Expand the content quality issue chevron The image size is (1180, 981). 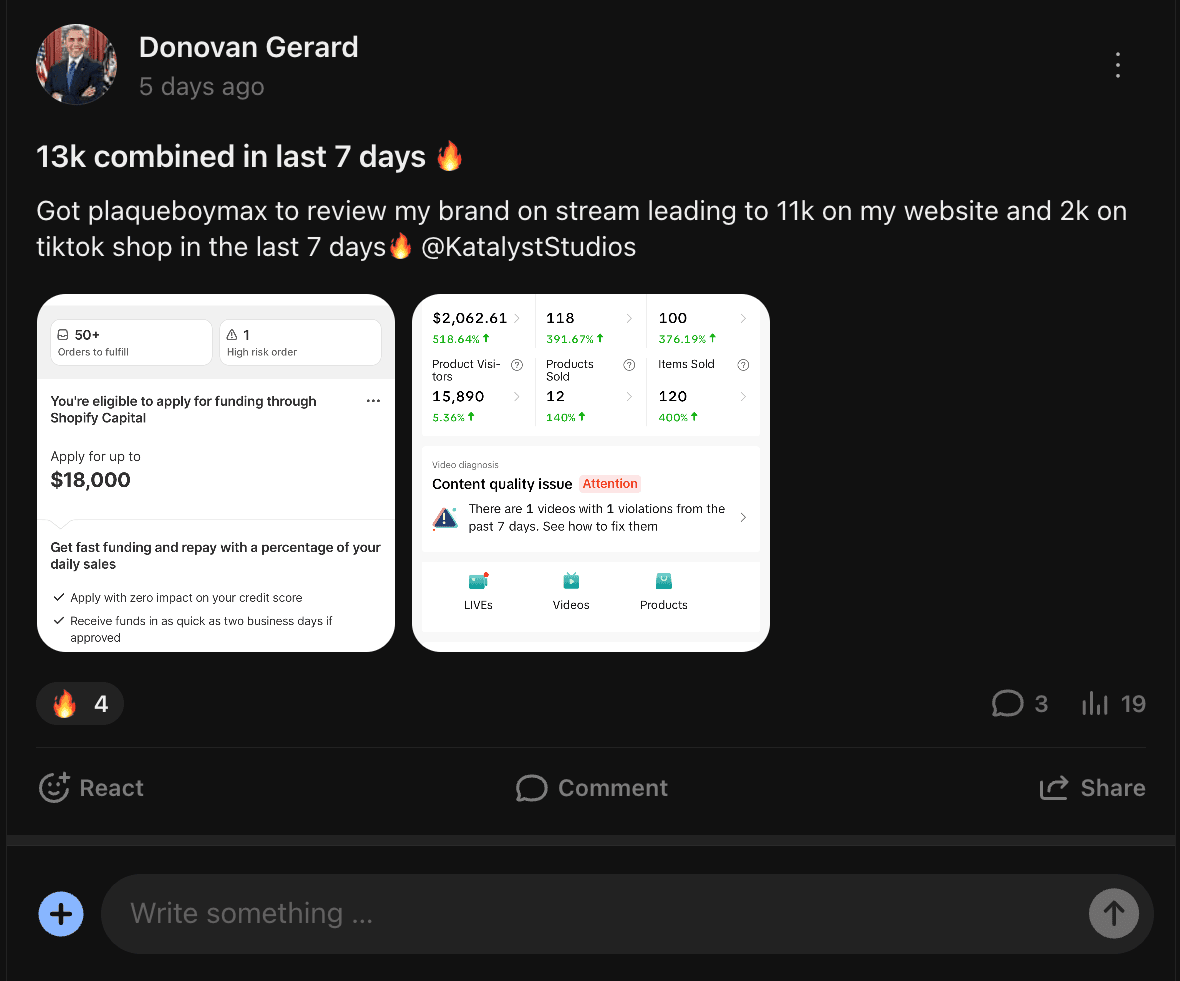point(742,518)
